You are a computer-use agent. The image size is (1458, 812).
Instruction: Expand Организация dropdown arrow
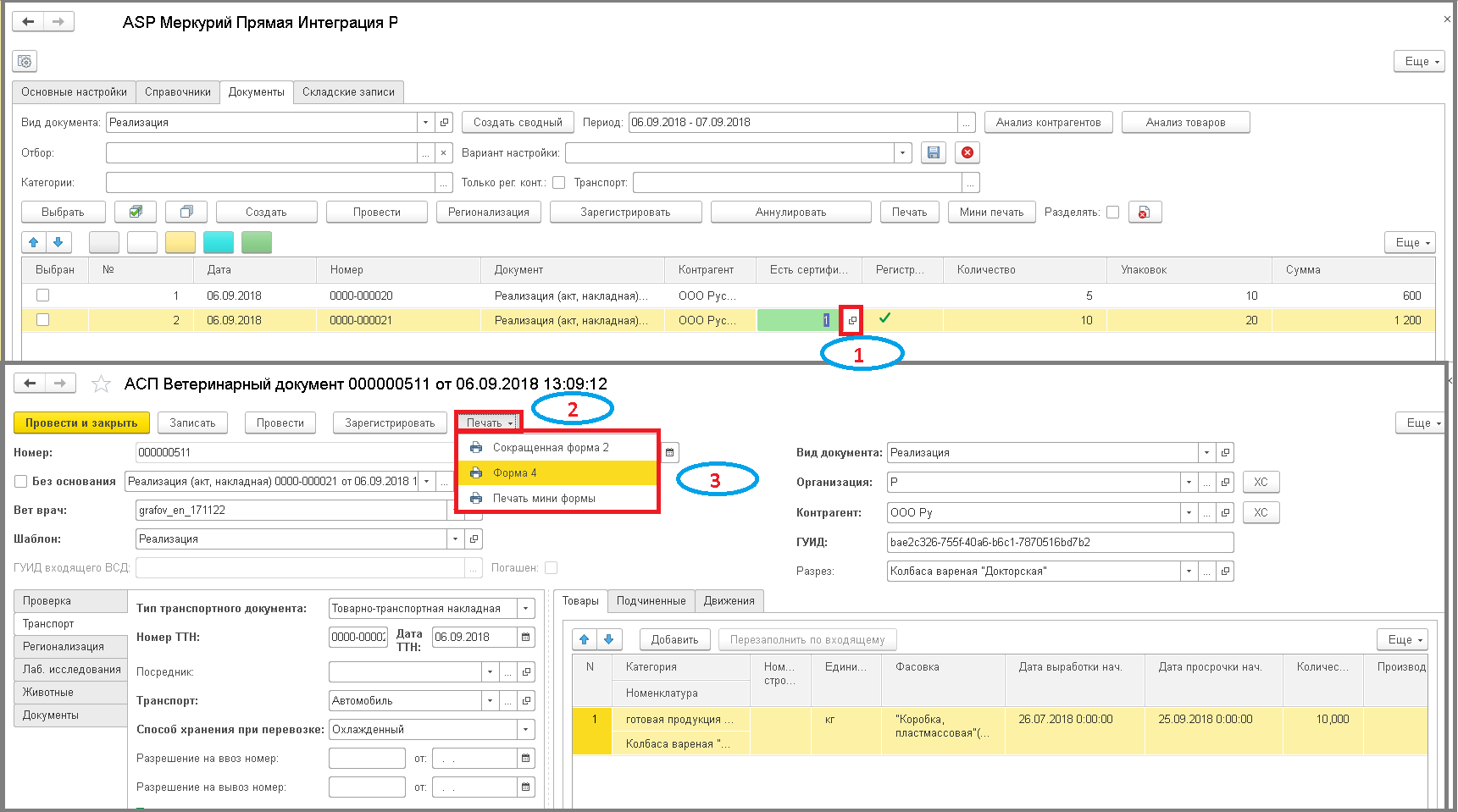1189,482
